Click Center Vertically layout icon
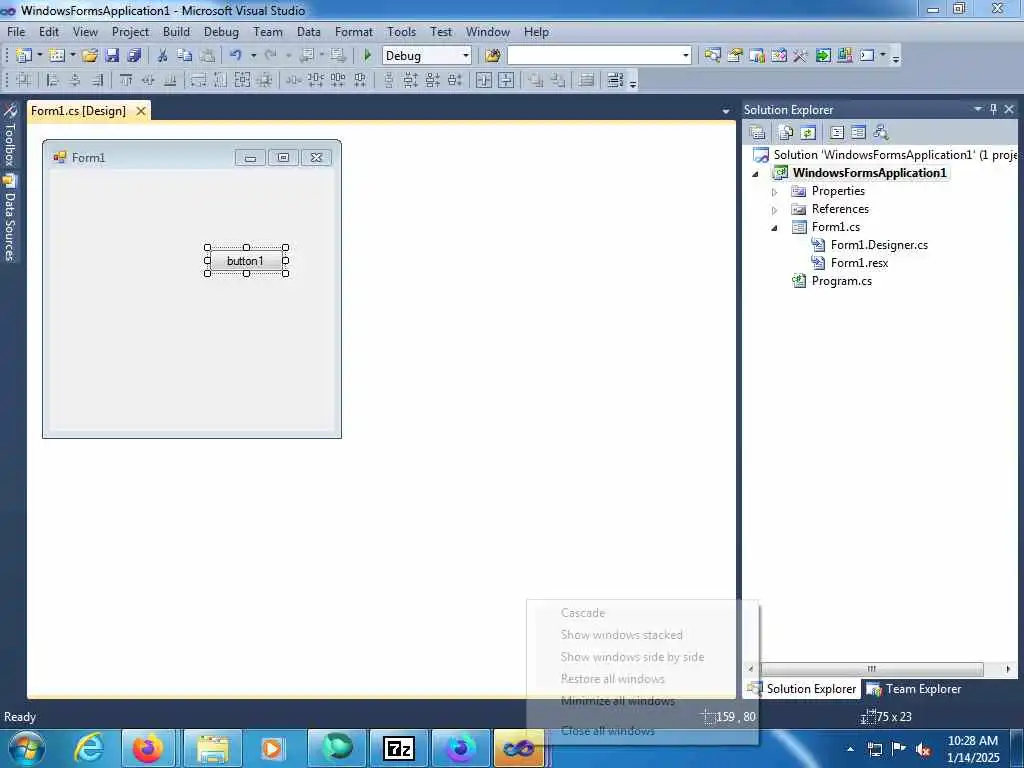This screenshot has width=1024, height=768. 506,80
